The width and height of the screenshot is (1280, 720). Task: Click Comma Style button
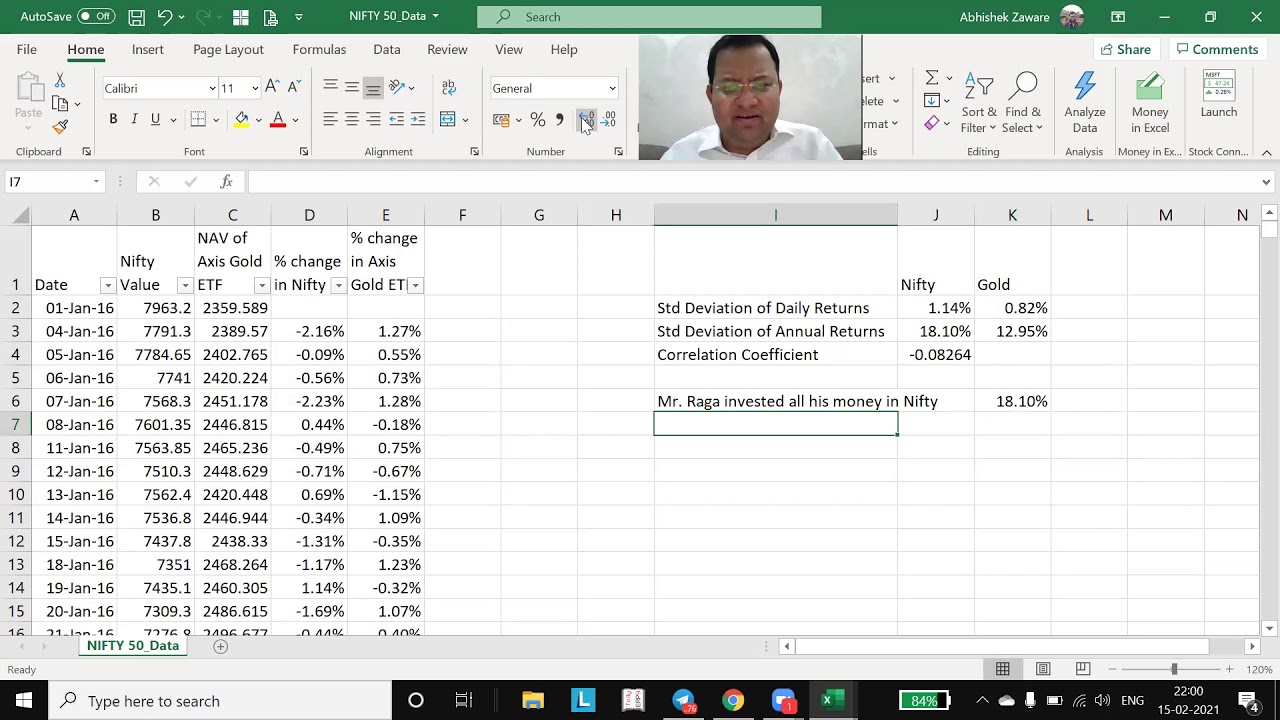point(559,120)
